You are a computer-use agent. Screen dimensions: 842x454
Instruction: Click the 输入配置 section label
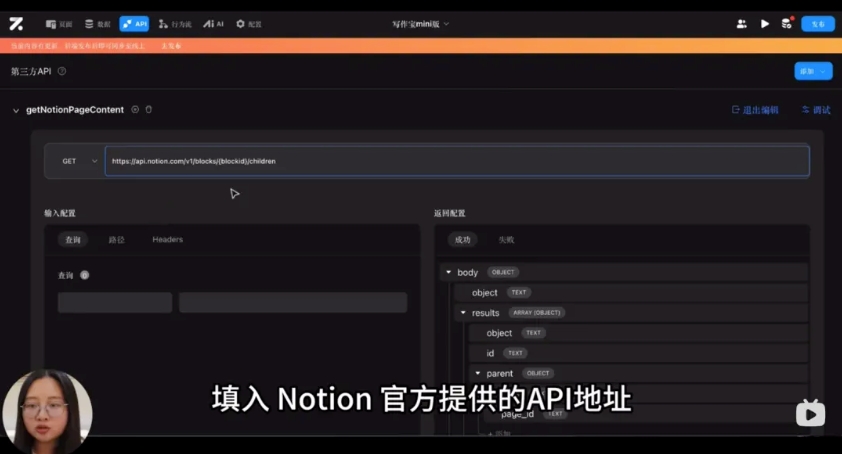(x=60, y=213)
